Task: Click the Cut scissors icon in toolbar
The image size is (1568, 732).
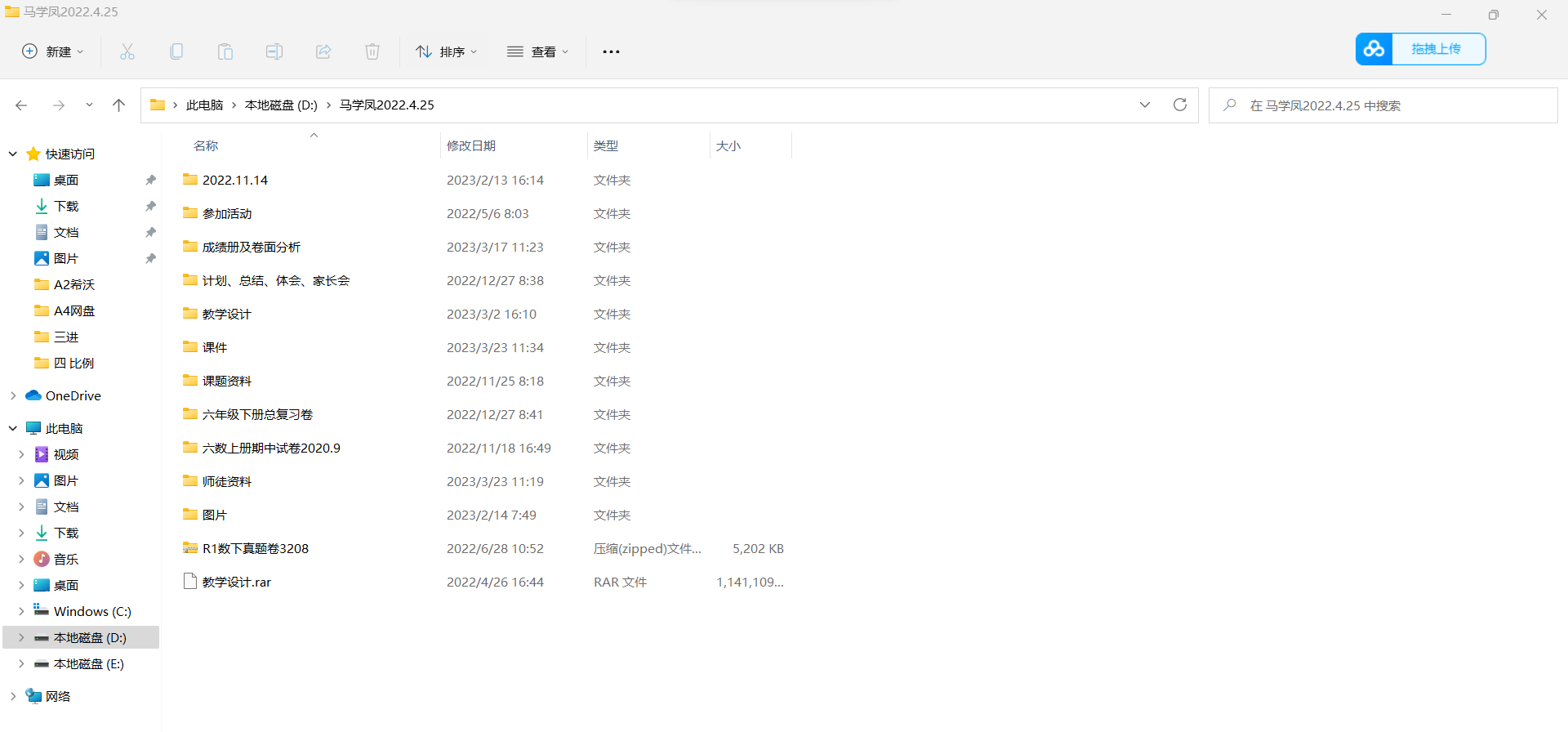Action: tap(127, 51)
